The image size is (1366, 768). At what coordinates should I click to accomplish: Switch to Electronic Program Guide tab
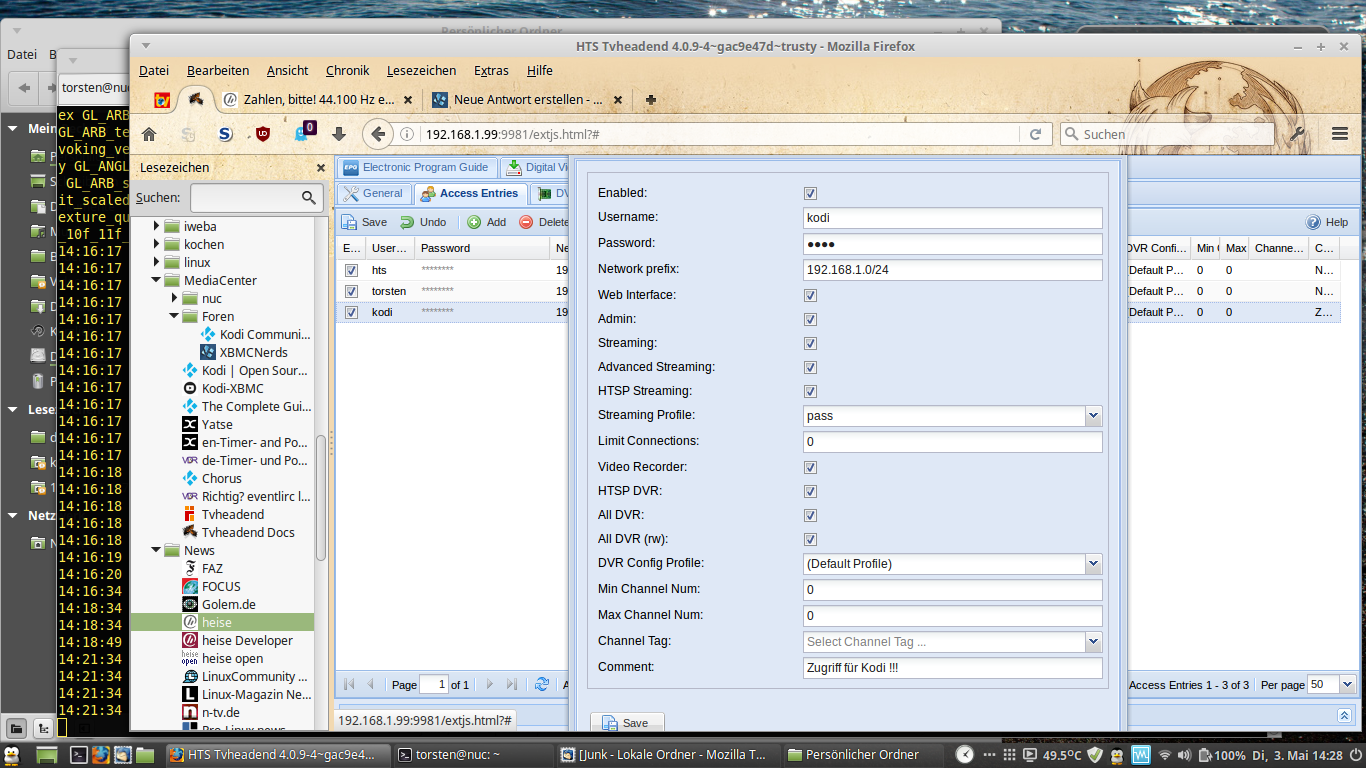pos(416,167)
